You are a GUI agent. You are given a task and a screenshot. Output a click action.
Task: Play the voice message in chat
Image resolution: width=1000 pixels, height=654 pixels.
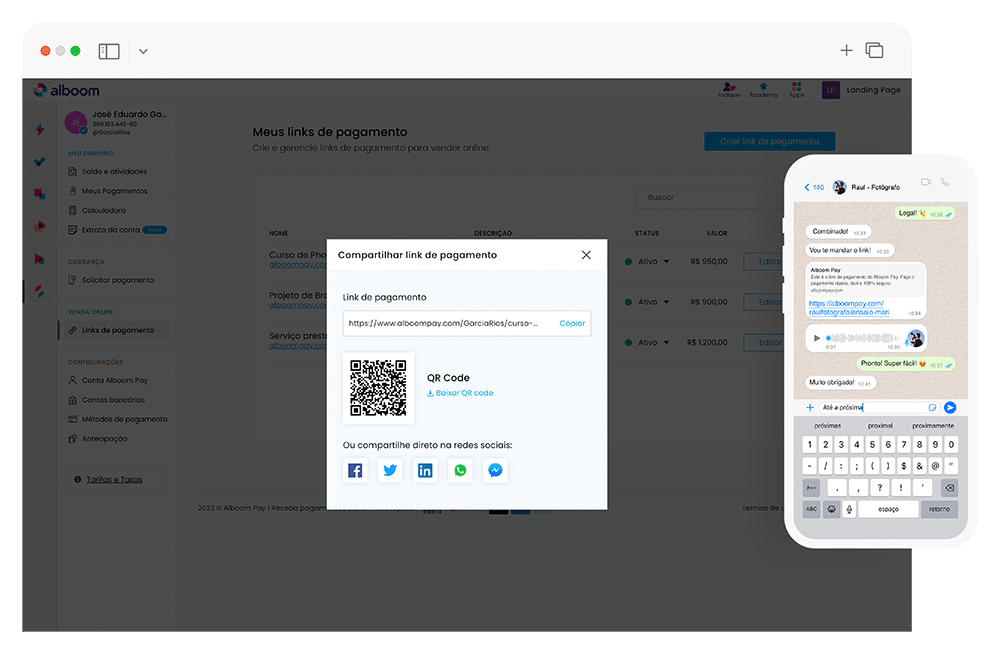(x=816, y=338)
